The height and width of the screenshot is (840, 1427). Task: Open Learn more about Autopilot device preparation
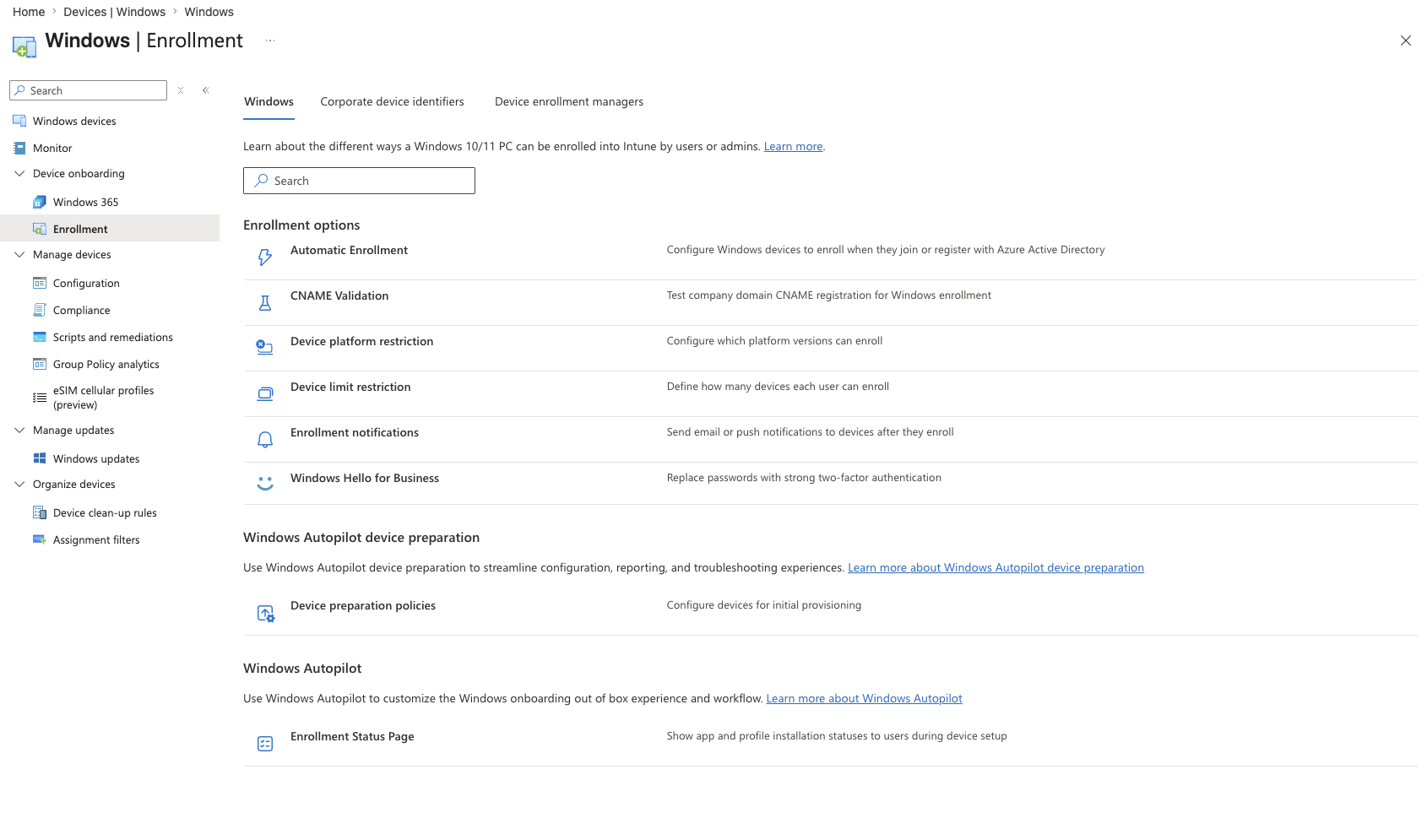(996, 567)
